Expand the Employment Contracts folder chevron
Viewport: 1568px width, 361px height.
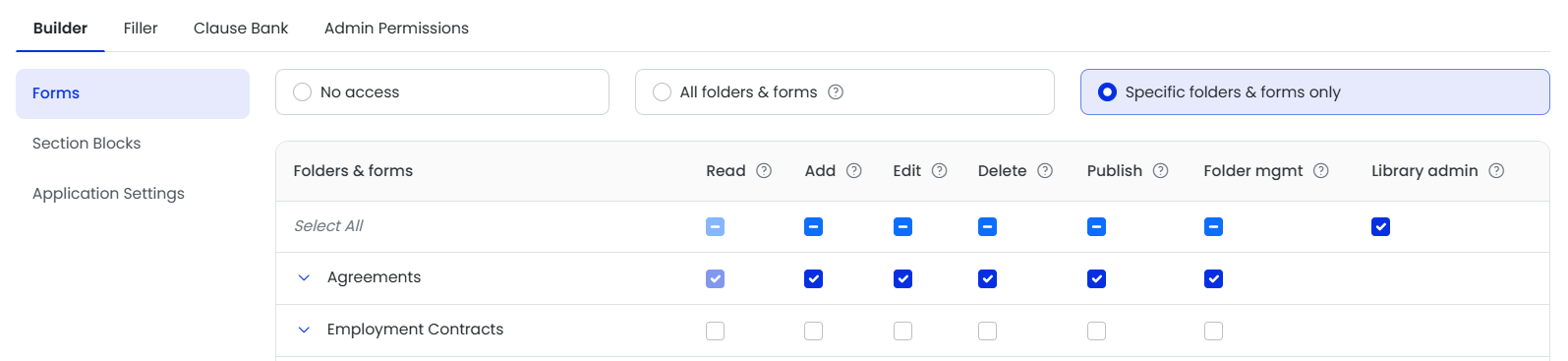[x=304, y=331]
